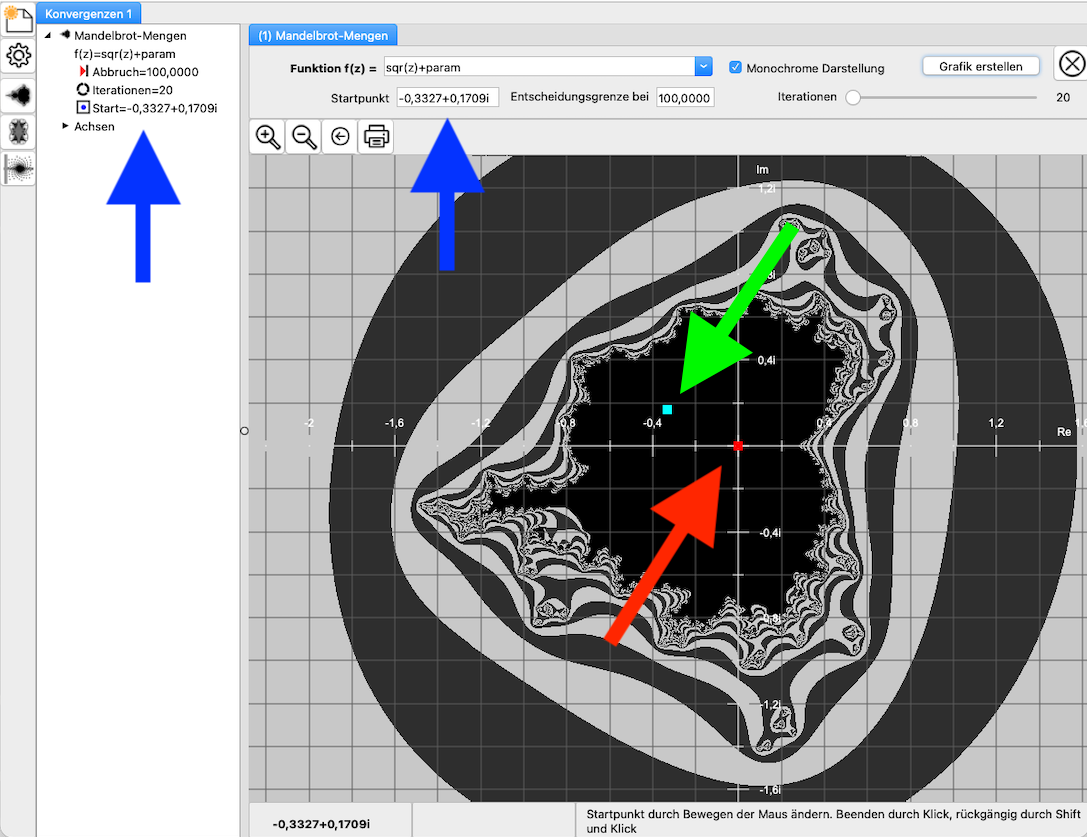
Task: Select the Iterationen=20 tree entry
Action: tap(126, 90)
